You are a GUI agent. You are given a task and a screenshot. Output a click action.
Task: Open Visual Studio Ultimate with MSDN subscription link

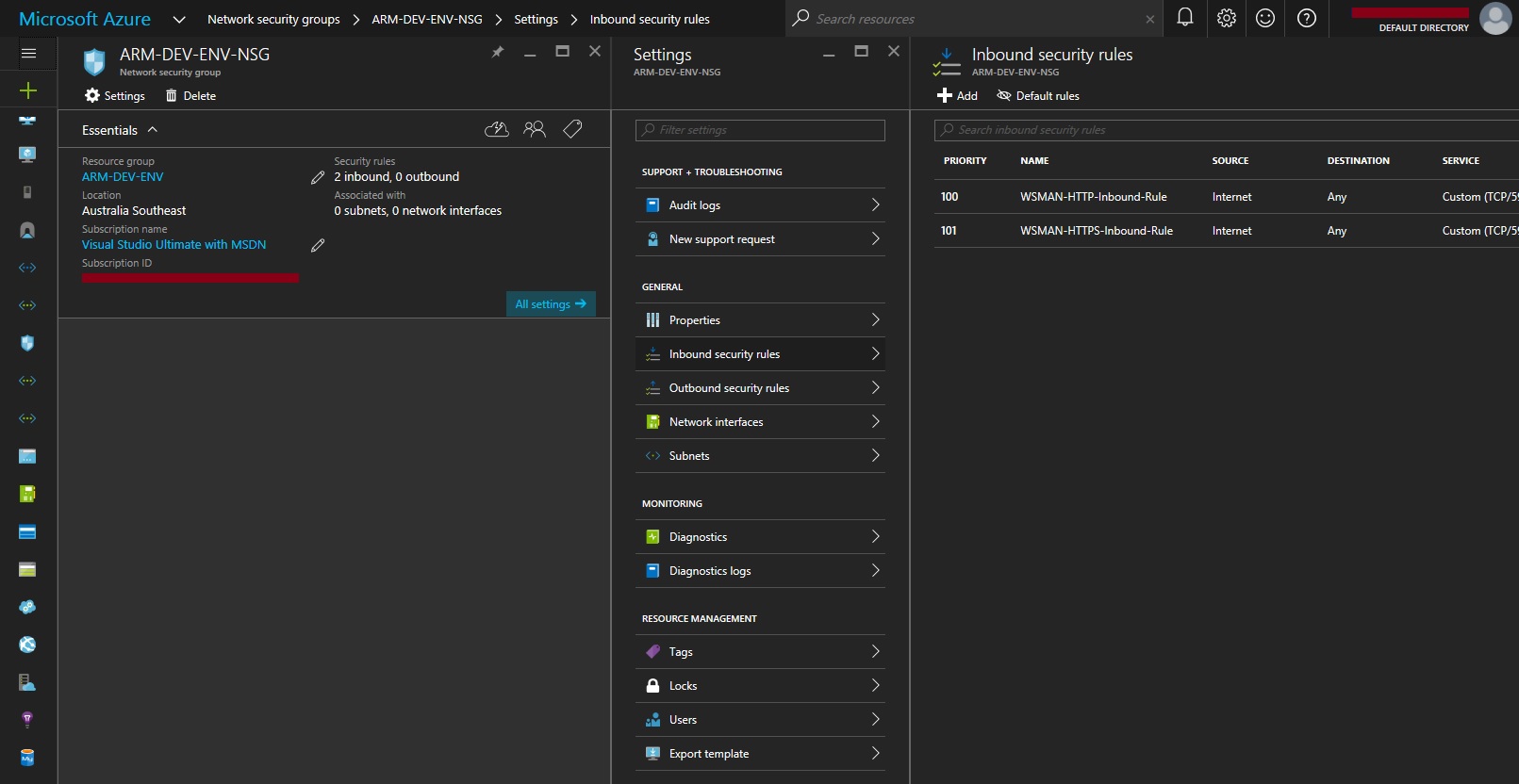pos(173,245)
